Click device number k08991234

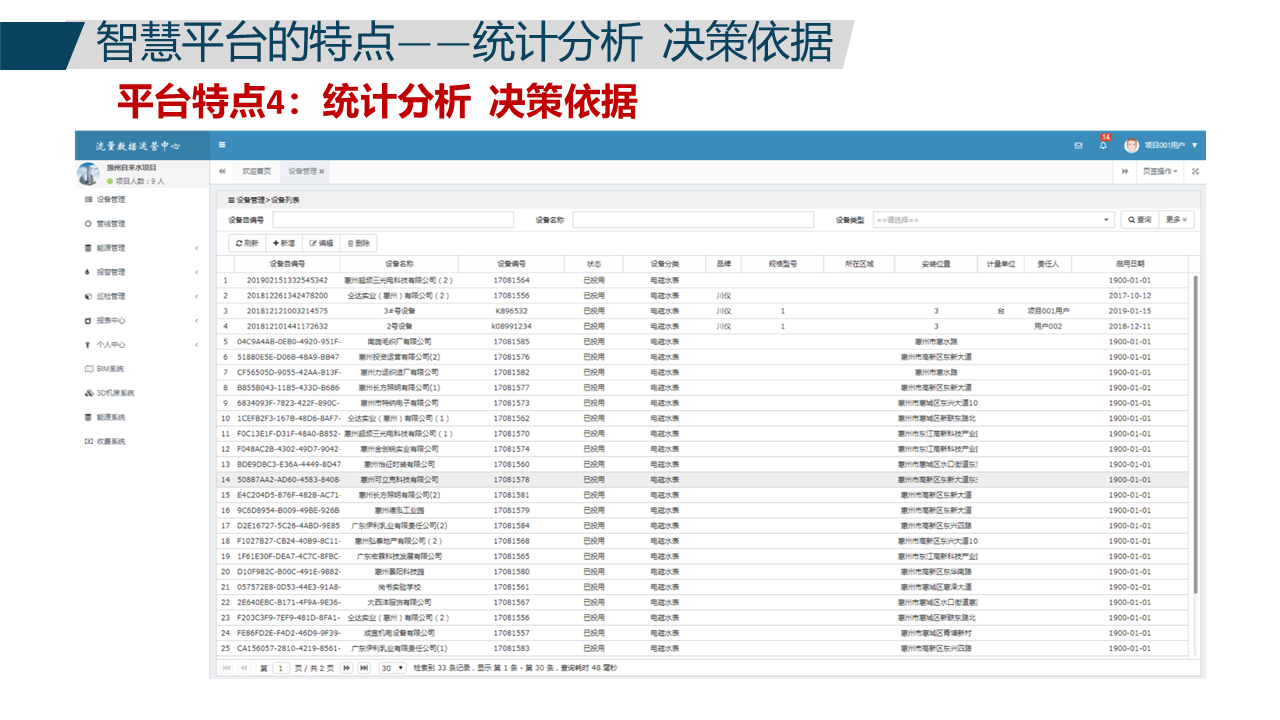coord(511,326)
